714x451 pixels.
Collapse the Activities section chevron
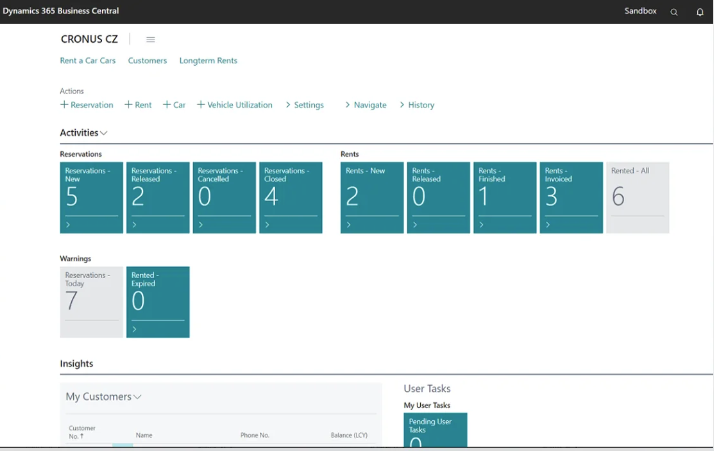click(104, 133)
